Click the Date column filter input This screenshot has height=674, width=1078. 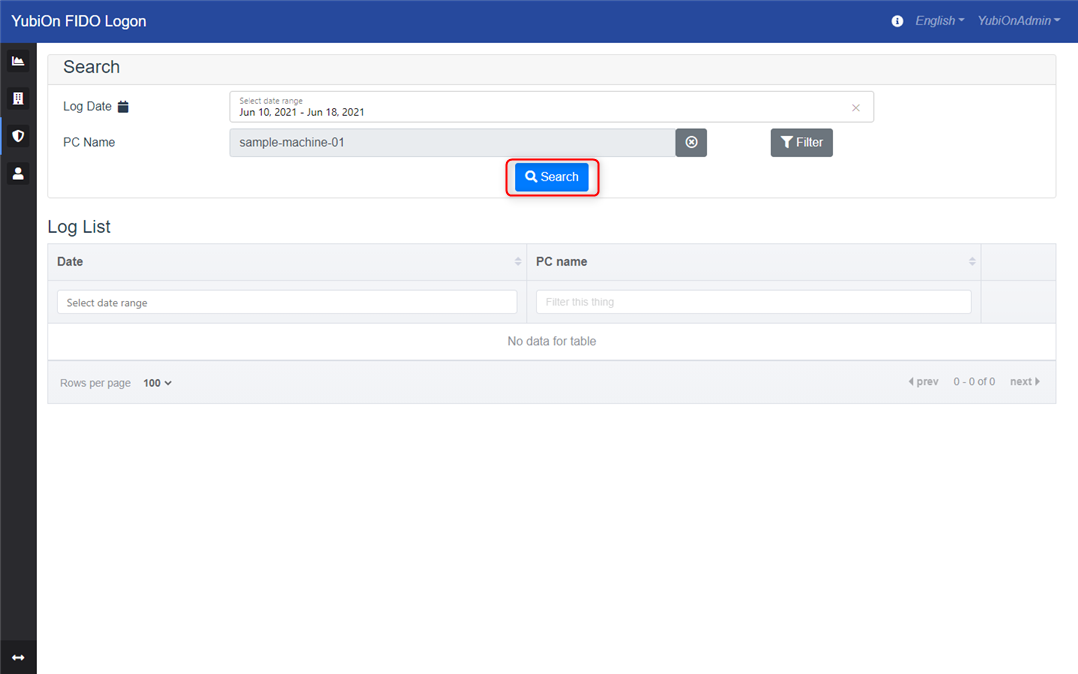click(x=287, y=302)
